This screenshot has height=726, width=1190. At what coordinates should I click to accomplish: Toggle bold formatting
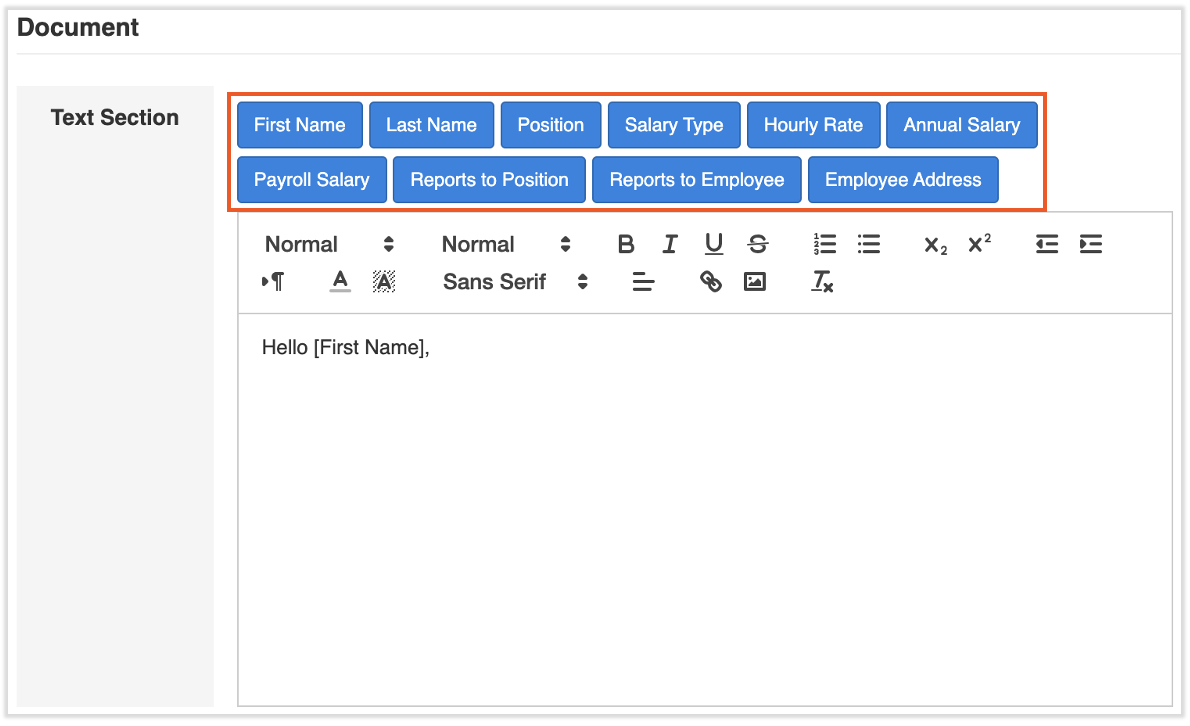pos(626,244)
